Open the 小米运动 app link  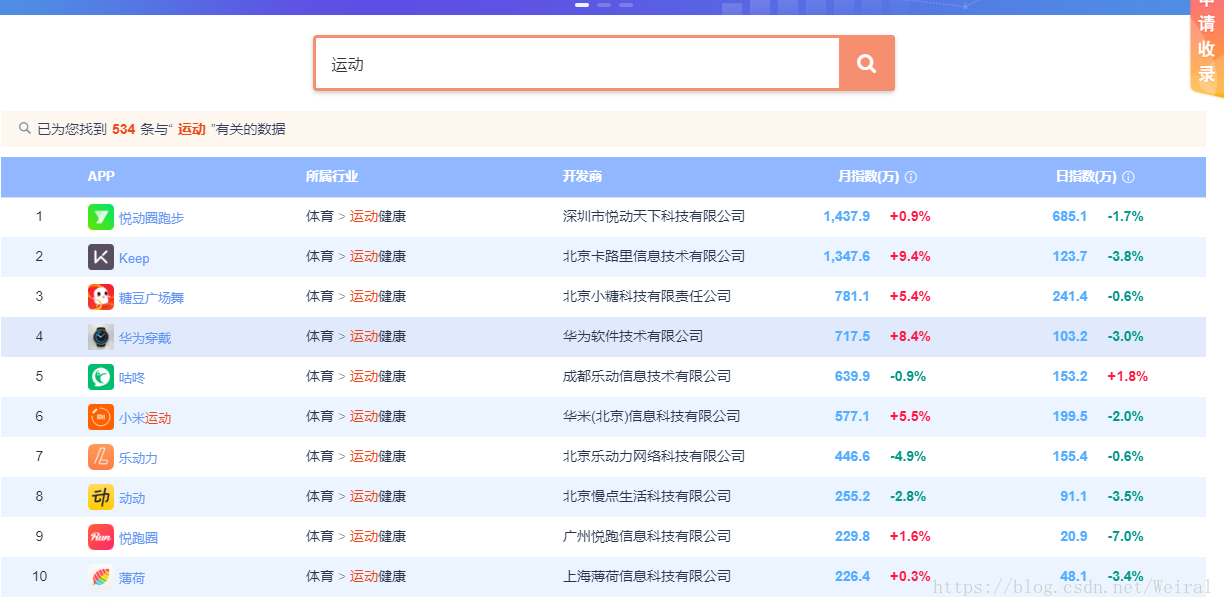(145, 418)
